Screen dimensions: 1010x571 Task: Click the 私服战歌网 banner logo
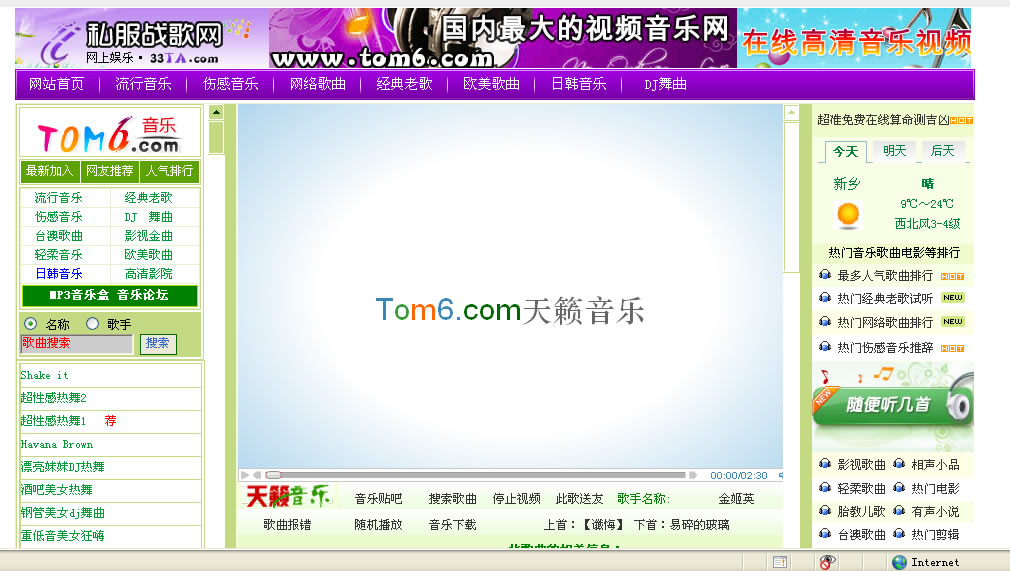(142, 38)
